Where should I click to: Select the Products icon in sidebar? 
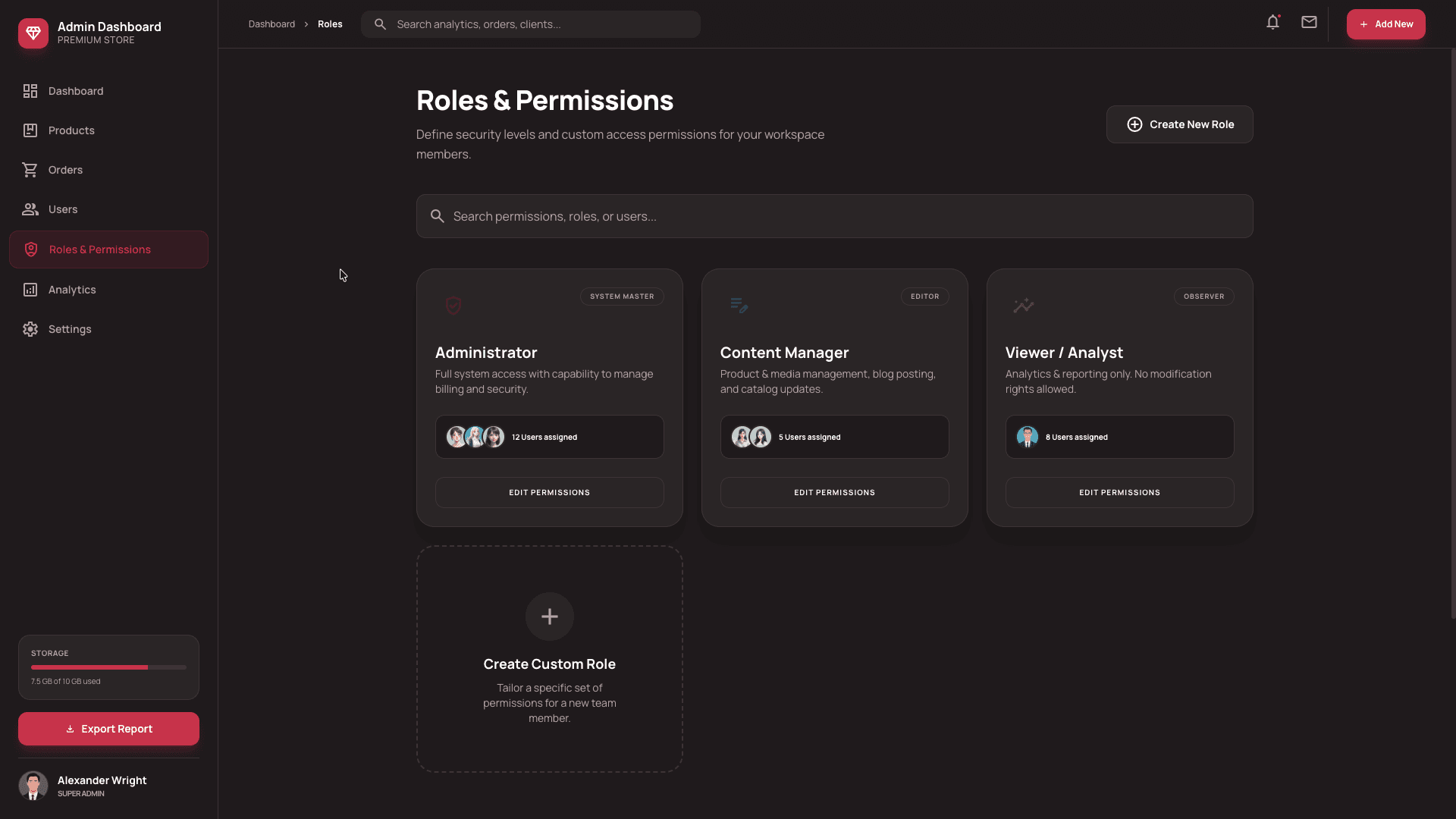point(30,130)
